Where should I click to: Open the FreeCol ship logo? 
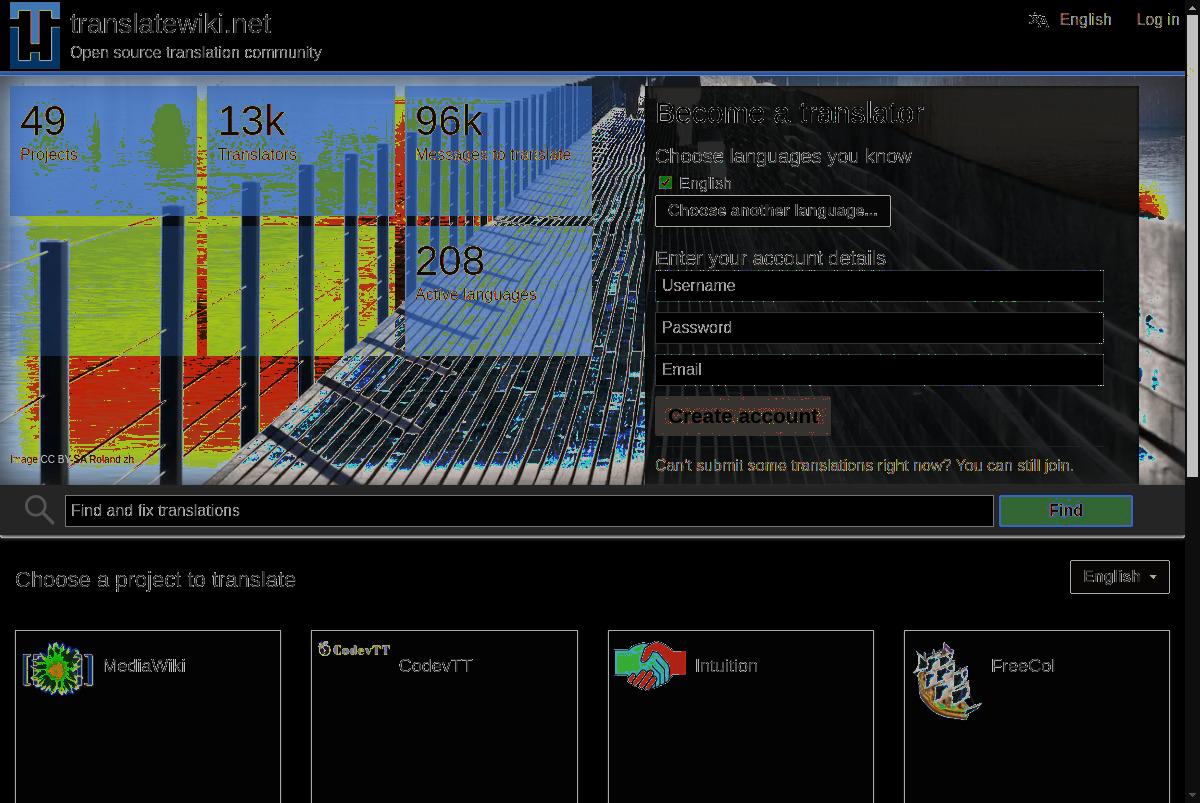tap(947, 681)
